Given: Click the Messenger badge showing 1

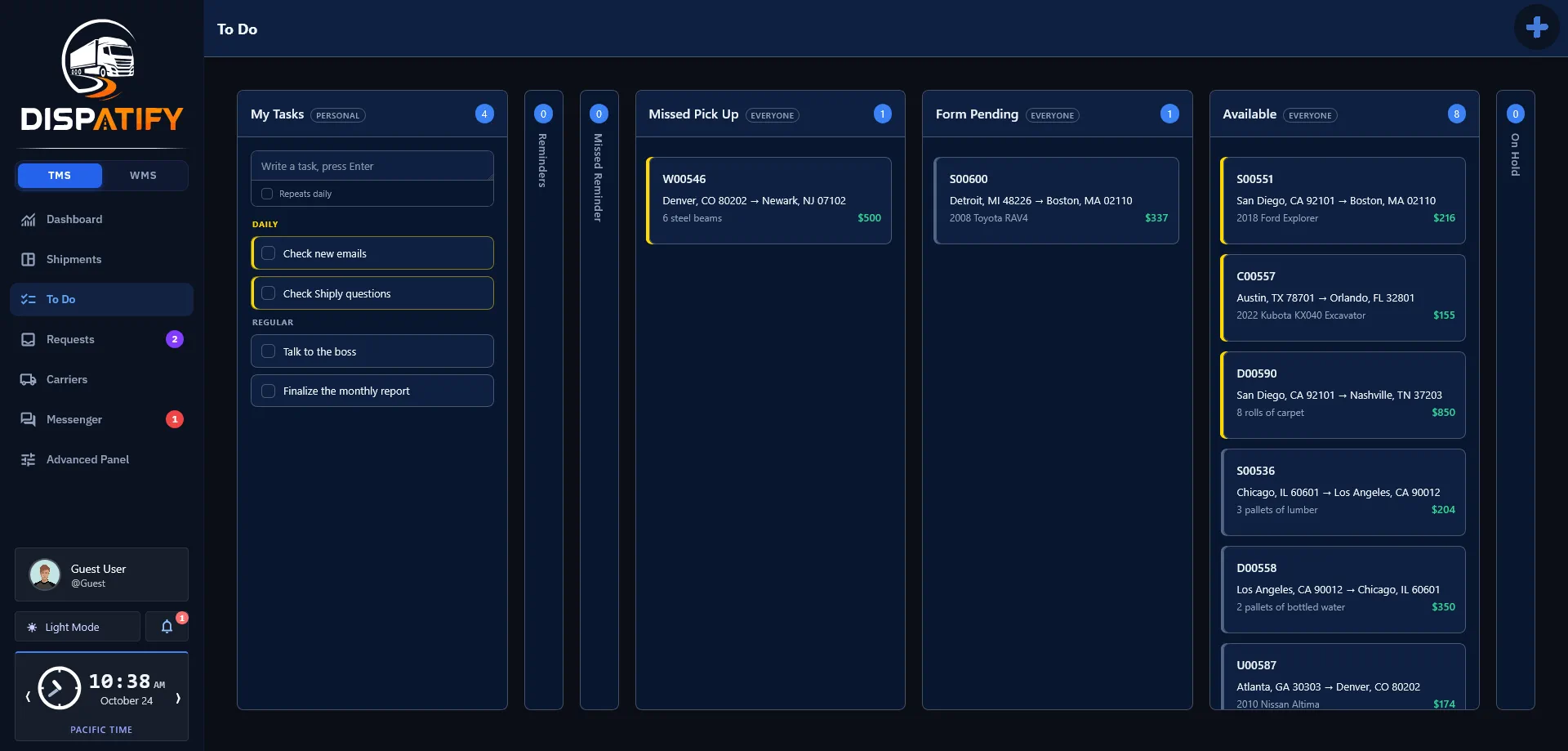Looking at the screenshot, I should click(x=175, y=419).
